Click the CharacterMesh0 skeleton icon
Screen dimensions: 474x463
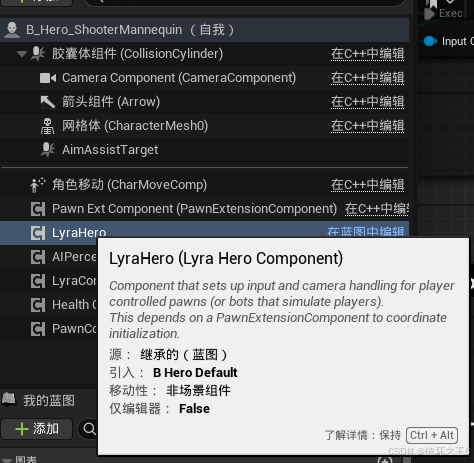[x=47, y=126]
